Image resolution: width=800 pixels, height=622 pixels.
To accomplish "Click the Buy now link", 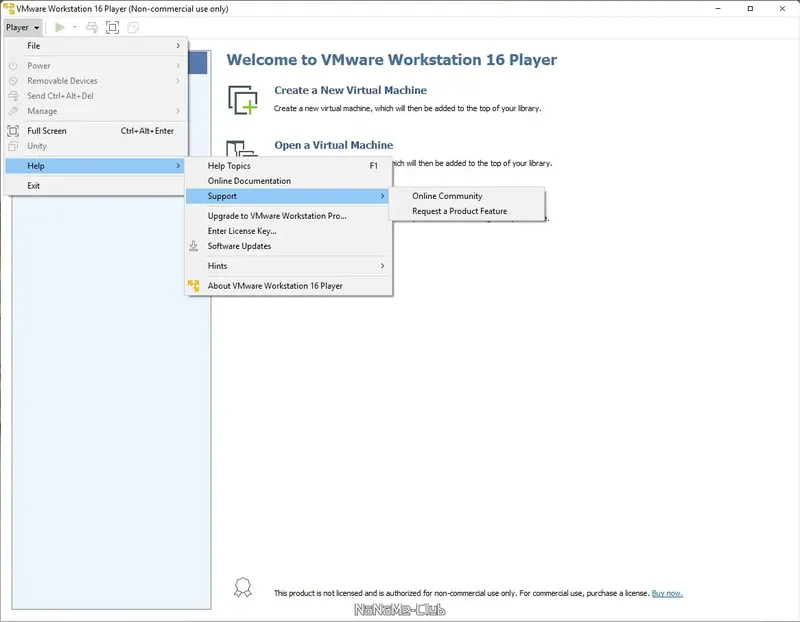I will tap(667, 593).
